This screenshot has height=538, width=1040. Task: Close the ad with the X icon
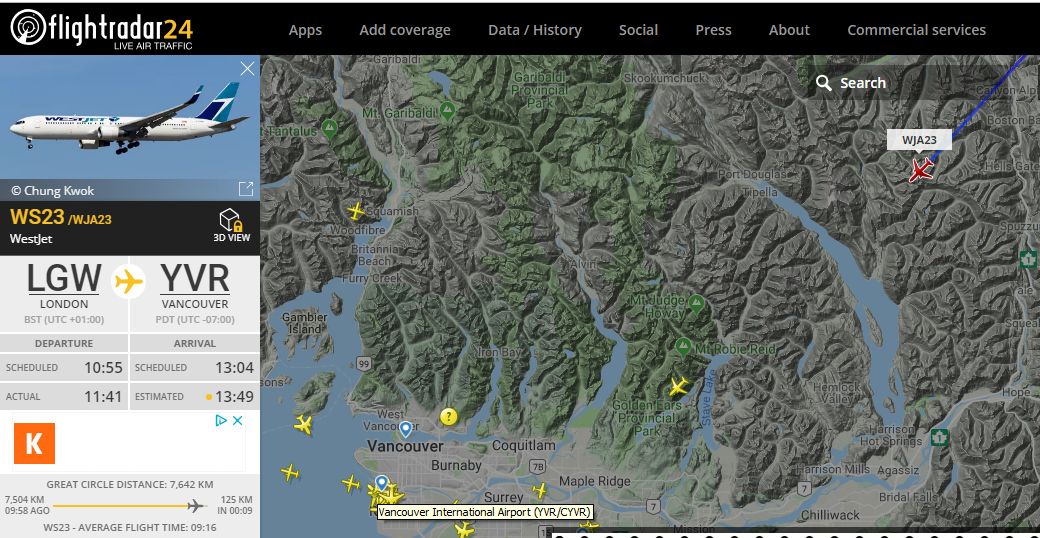point(237,420)
